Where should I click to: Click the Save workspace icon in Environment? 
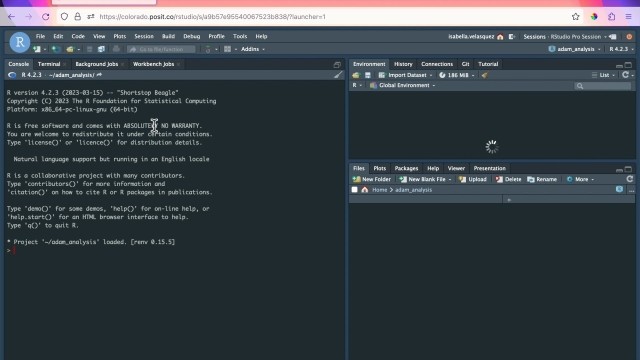[368, 75]
